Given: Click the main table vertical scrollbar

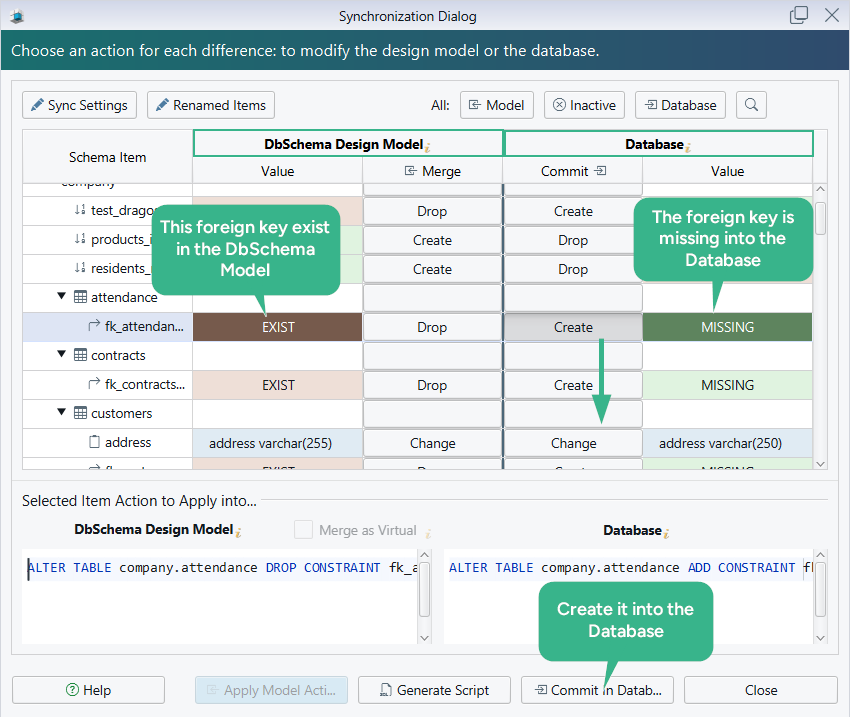Looking at the screenshot, I should click(820, 218).
